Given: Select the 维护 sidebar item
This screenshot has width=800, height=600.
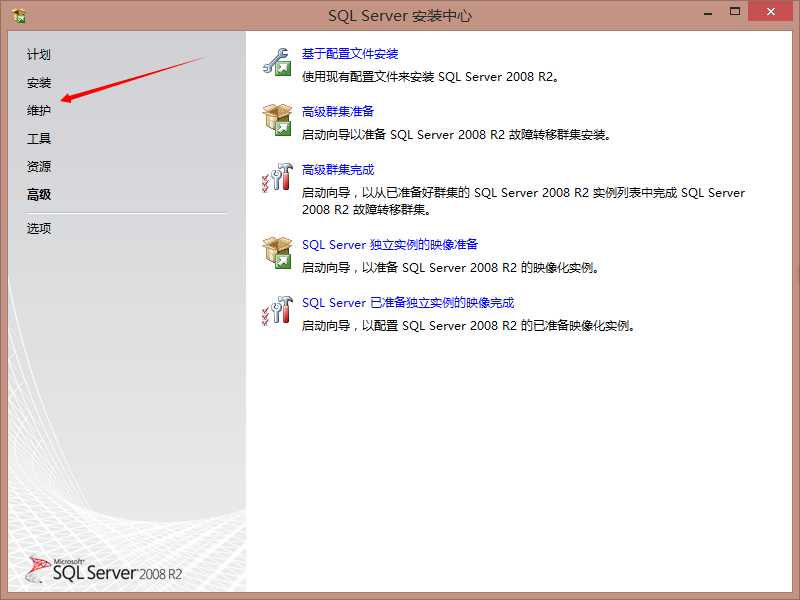Looking at the screenshot, I should 39,110.
